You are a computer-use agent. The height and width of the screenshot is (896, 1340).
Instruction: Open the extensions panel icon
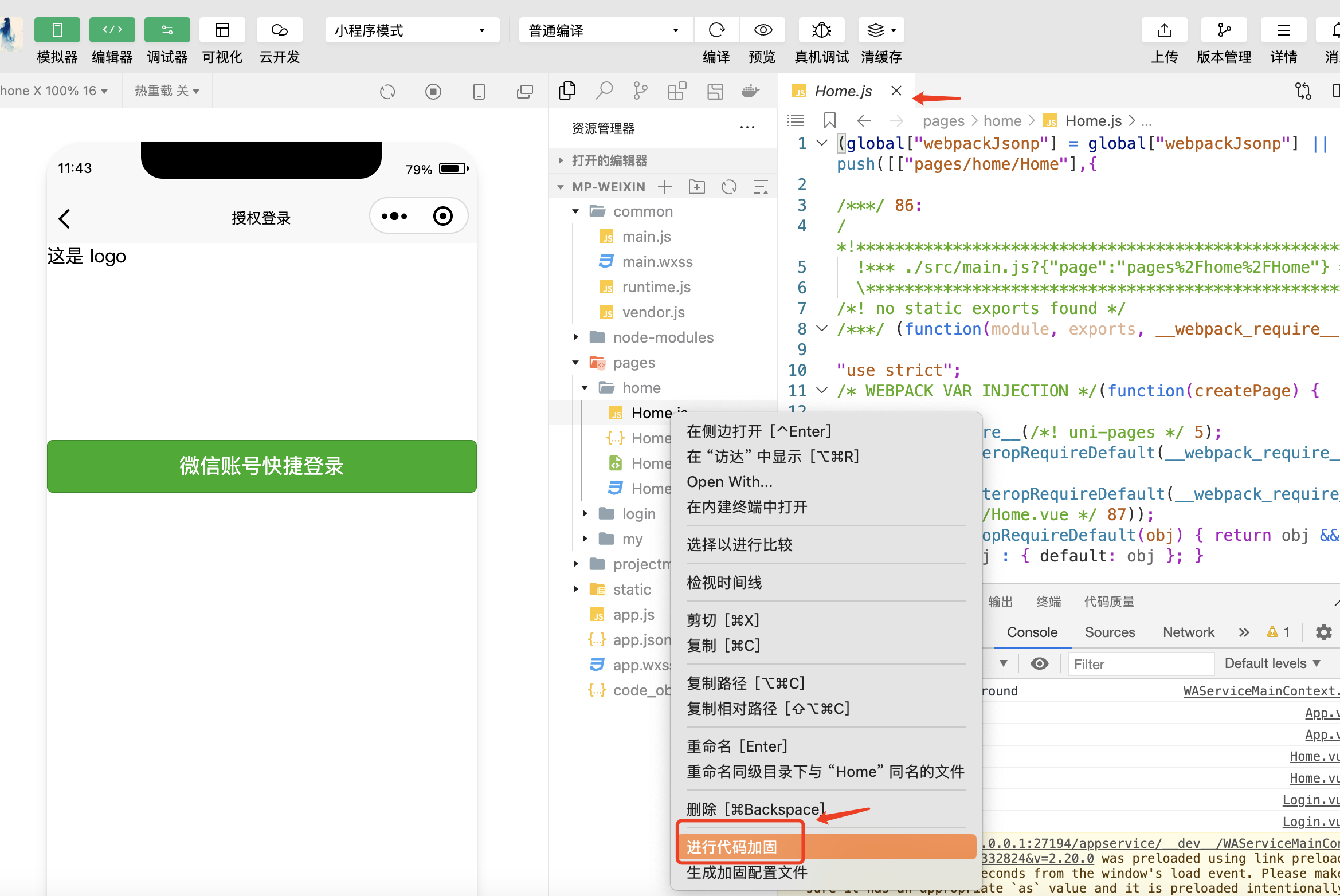pos(677,91)
